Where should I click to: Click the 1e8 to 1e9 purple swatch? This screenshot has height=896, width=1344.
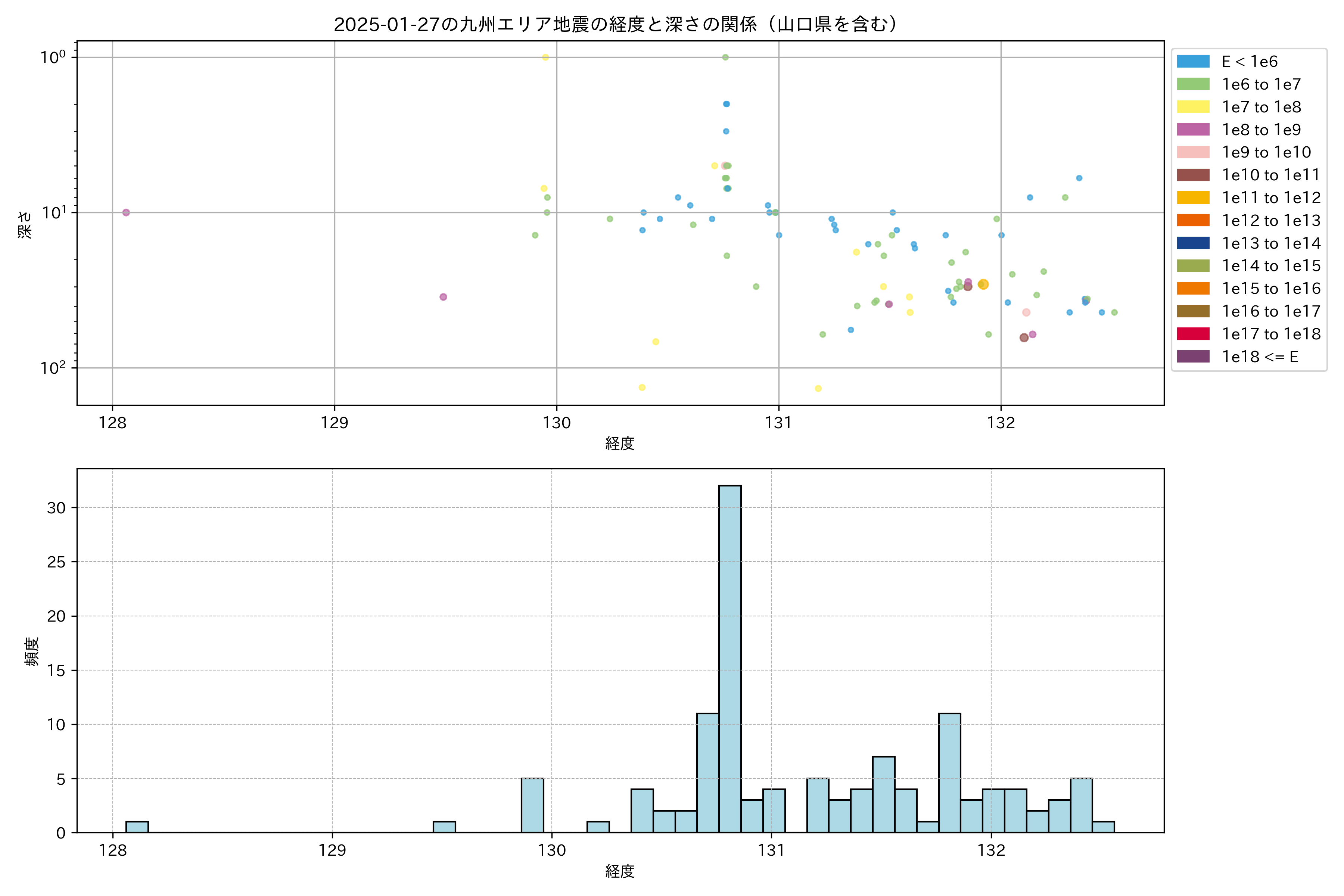click(1193, 130)
